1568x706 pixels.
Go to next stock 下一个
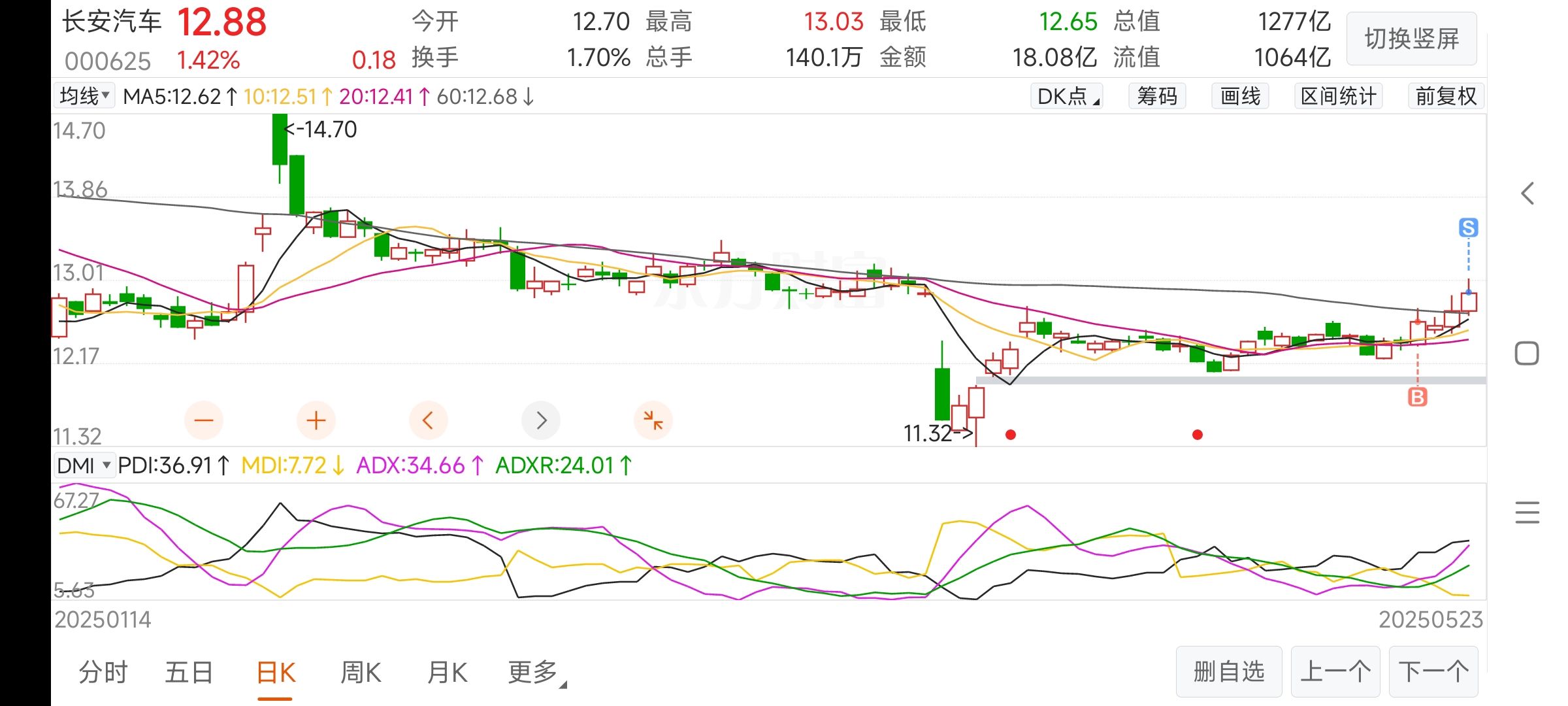tap(1433, 672)
